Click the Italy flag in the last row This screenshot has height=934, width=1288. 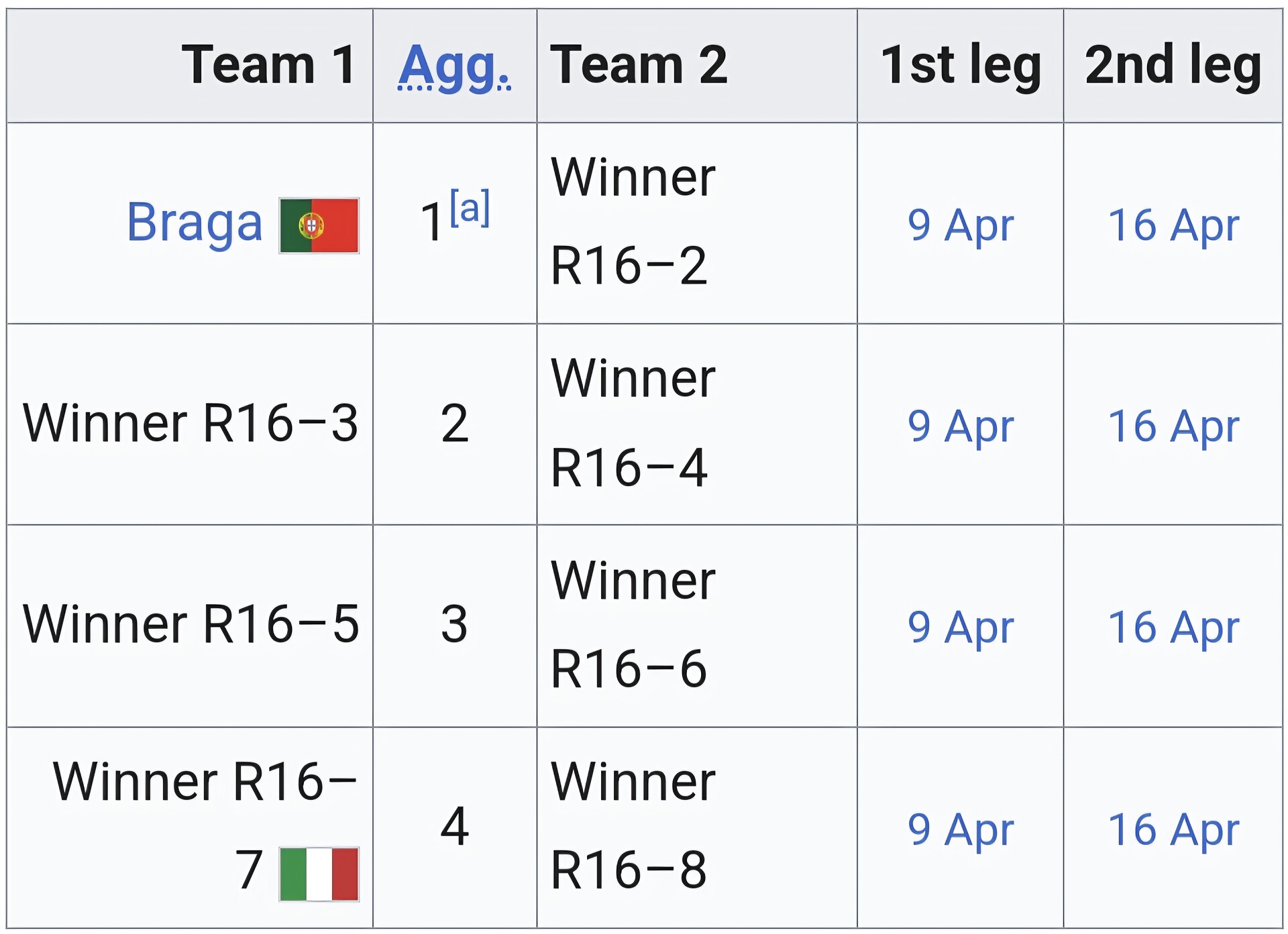[319, 874]
